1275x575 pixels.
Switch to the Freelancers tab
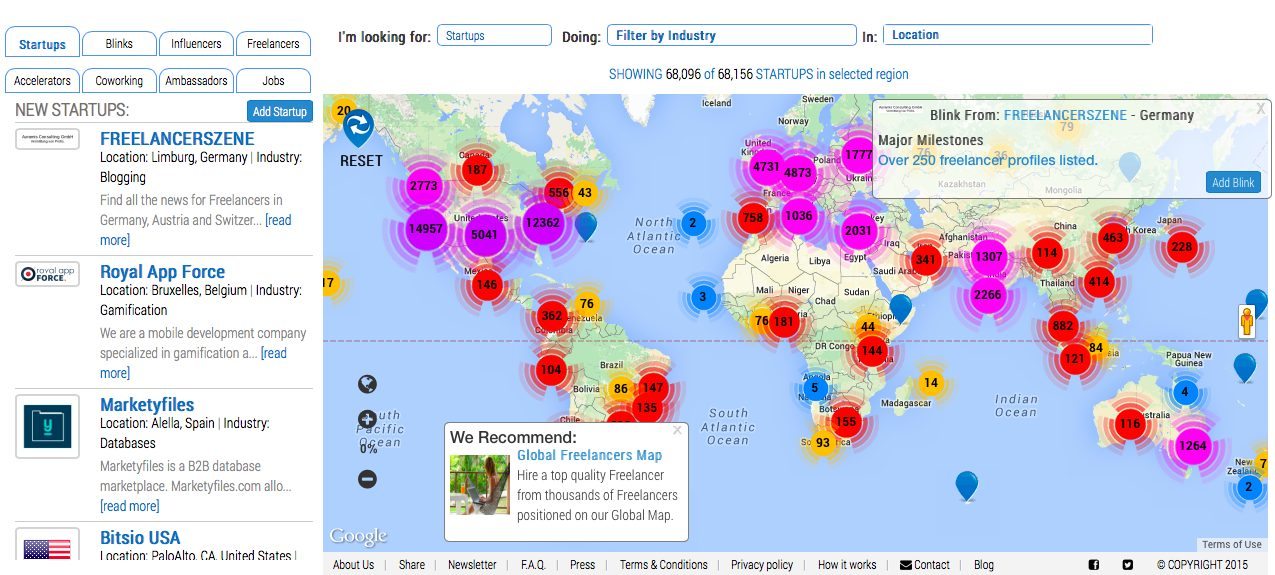273,44
